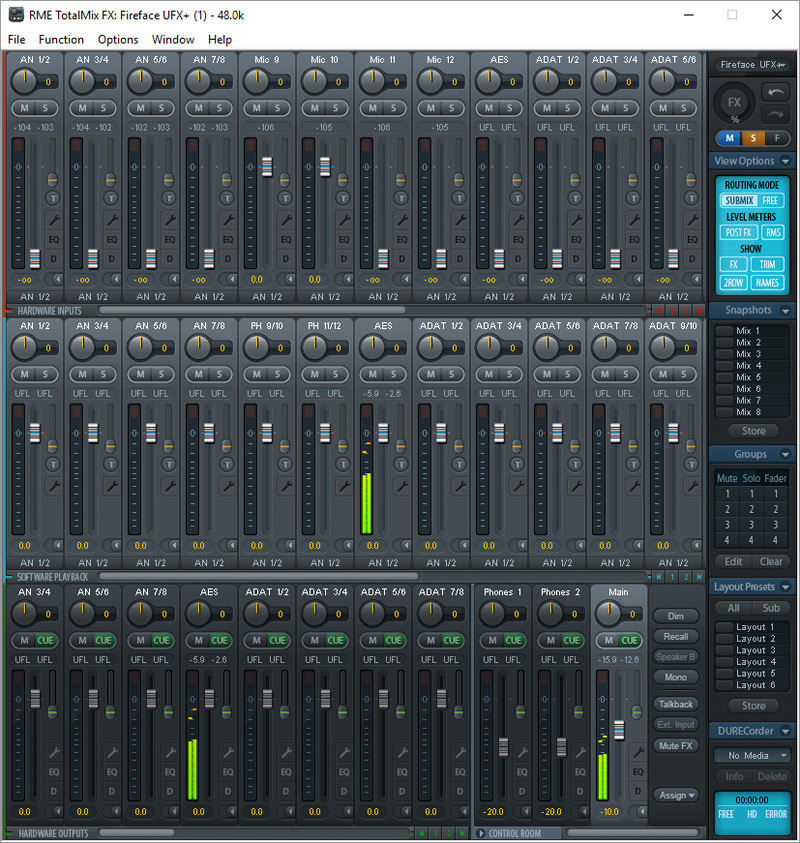Image resolution: width=800 pixels, height=843 pixels.
Task: Toggle CUE on the Phones 2 output
Action: click(x=571, y=640)
